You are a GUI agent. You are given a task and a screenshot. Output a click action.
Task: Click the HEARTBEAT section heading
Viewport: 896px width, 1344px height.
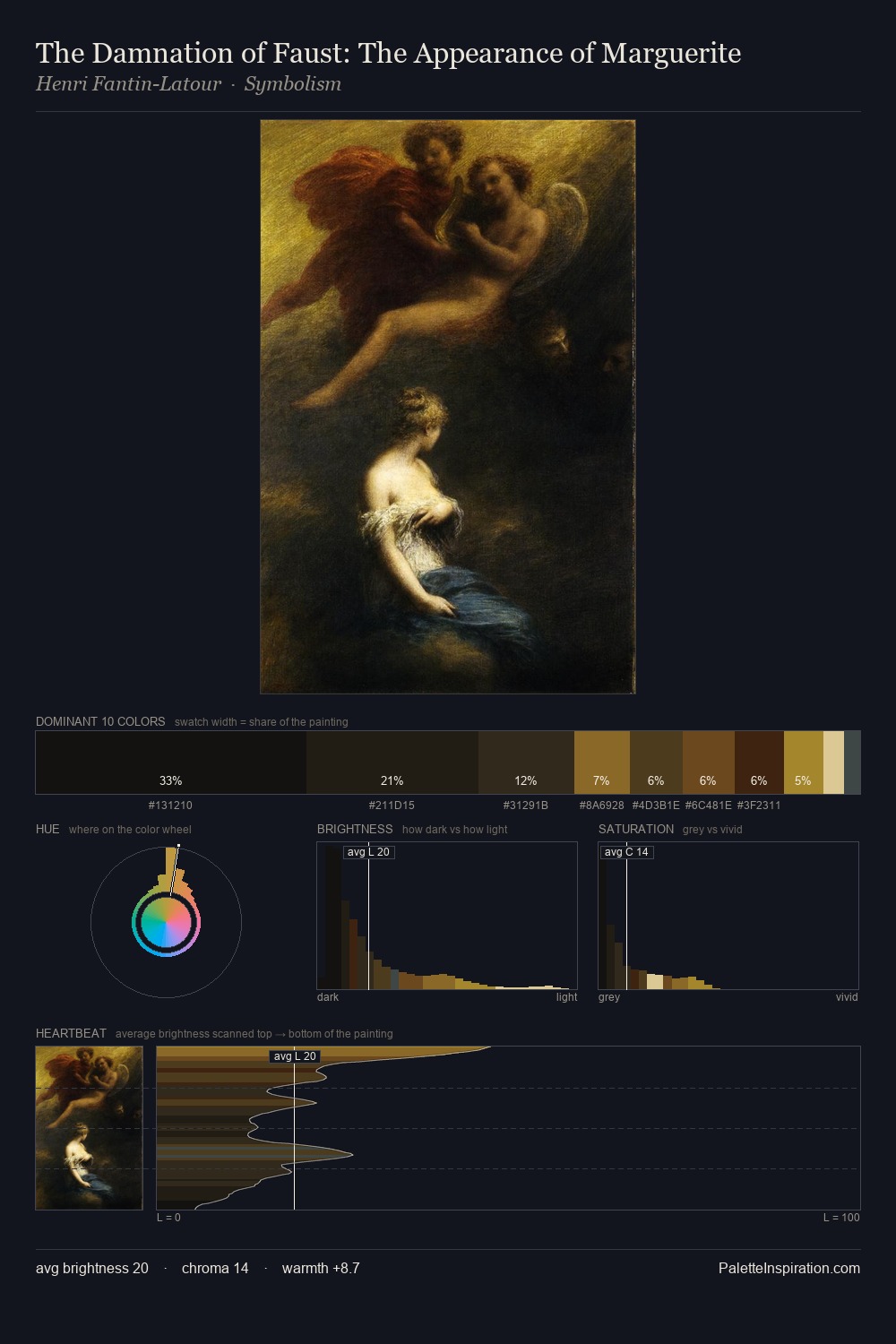point(71,1033)
